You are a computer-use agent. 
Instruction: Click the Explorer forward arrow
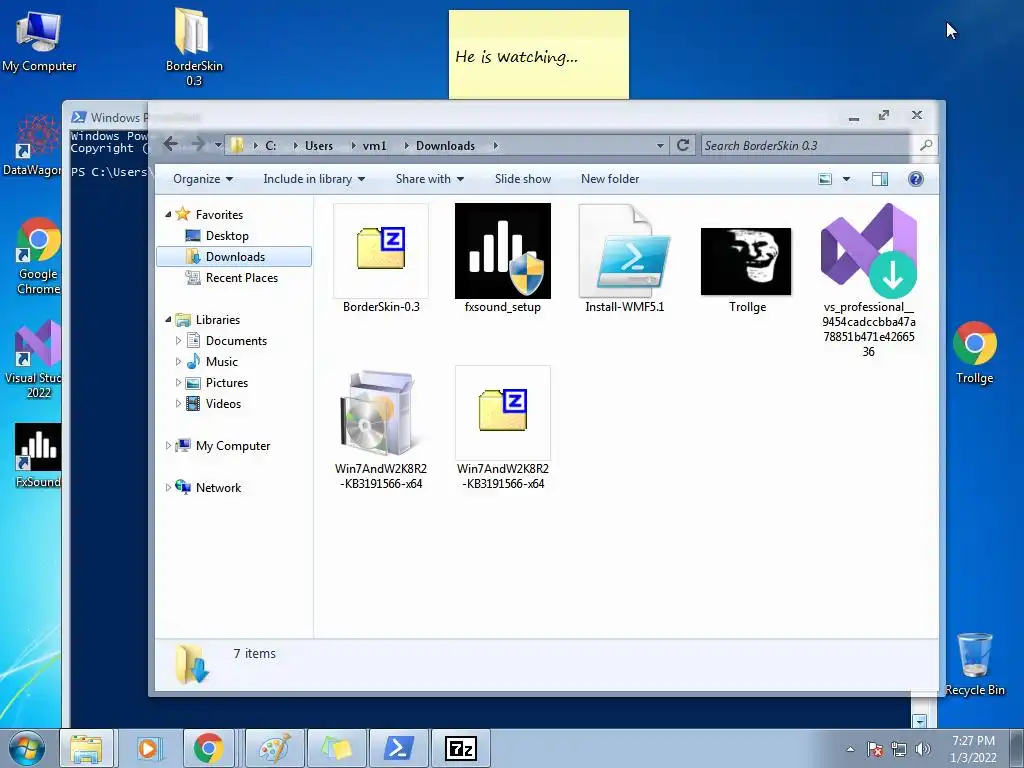pos(198,144)
